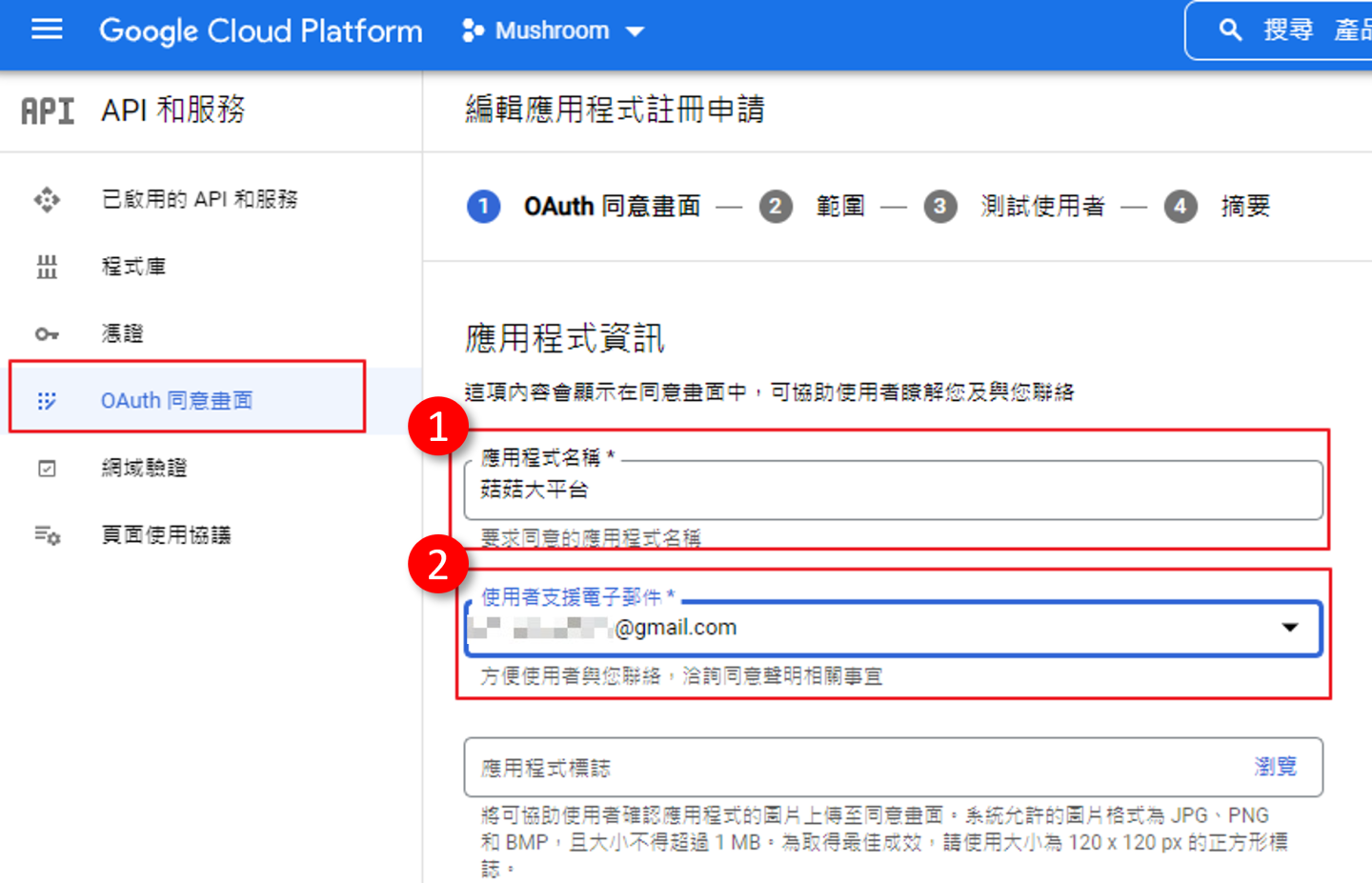Click the Google Cloud Platform title link

tap(260, 31)
